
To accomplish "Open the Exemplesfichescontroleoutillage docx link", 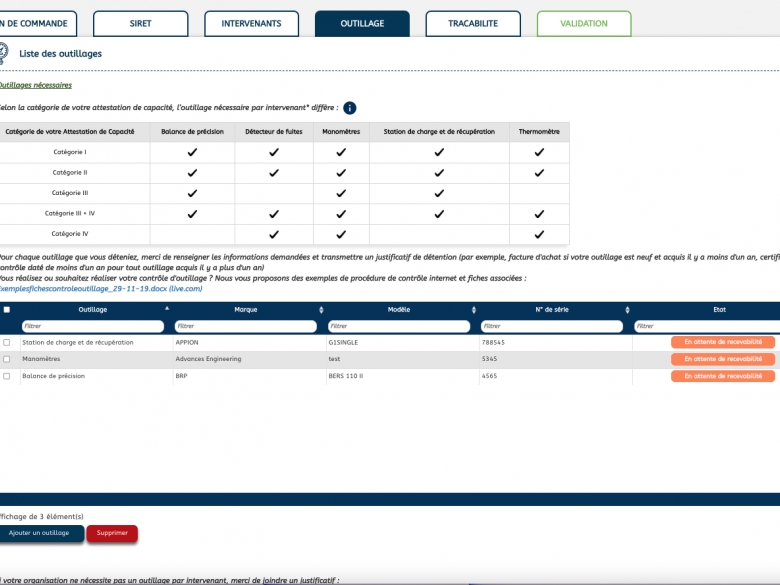I will pyautogui.click(x=100, y=289).
